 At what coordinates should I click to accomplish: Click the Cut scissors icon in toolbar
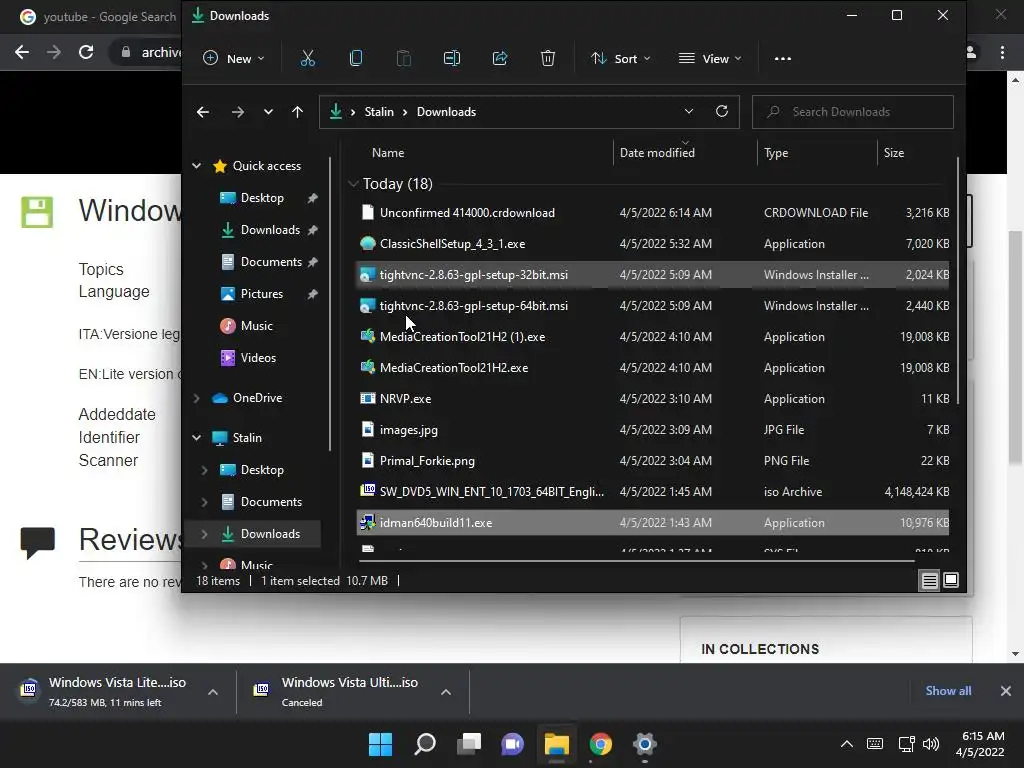point(308,59)
